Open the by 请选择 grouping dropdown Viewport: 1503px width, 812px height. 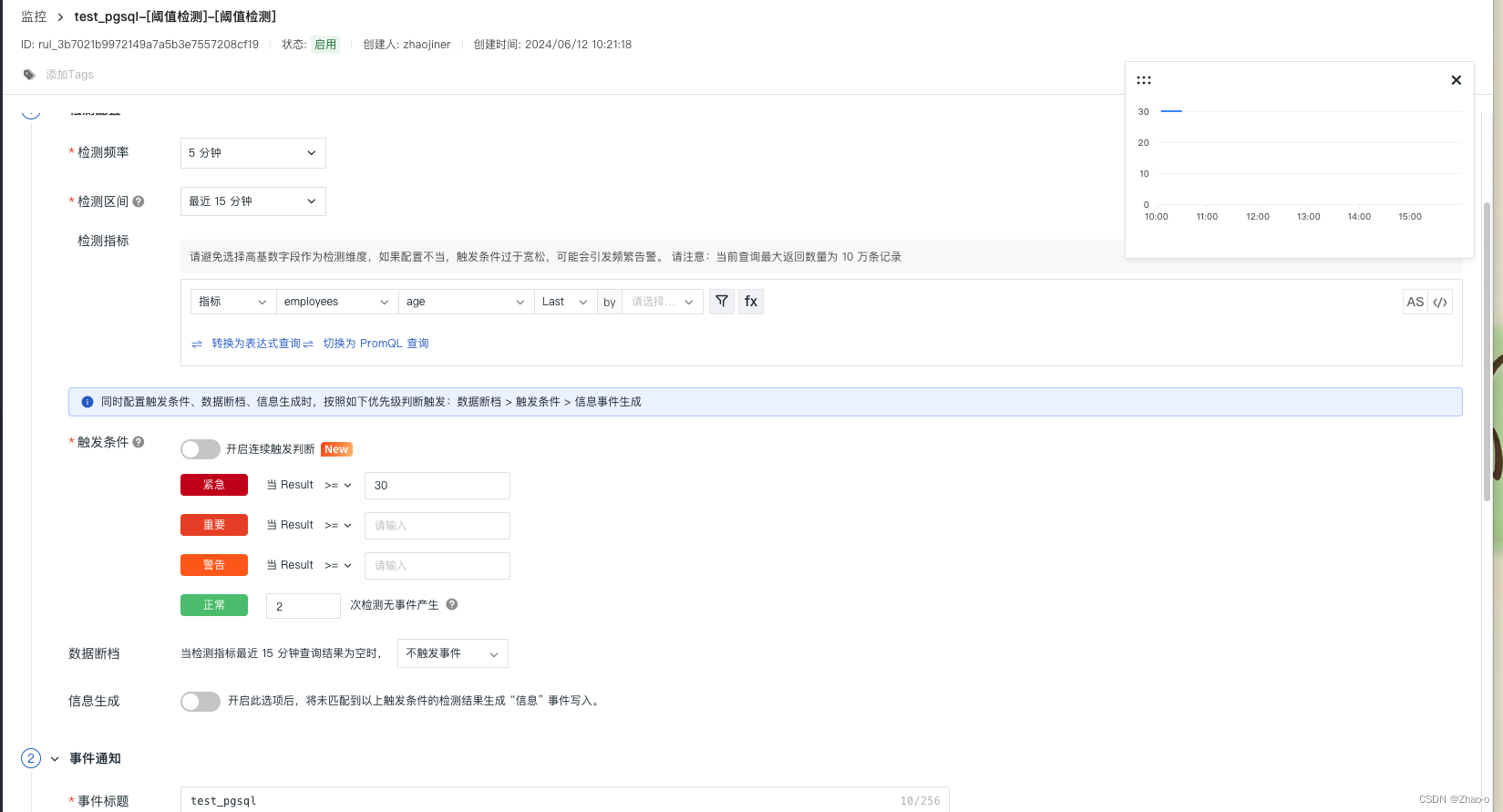pyautogui.click(x=663, y=302)
